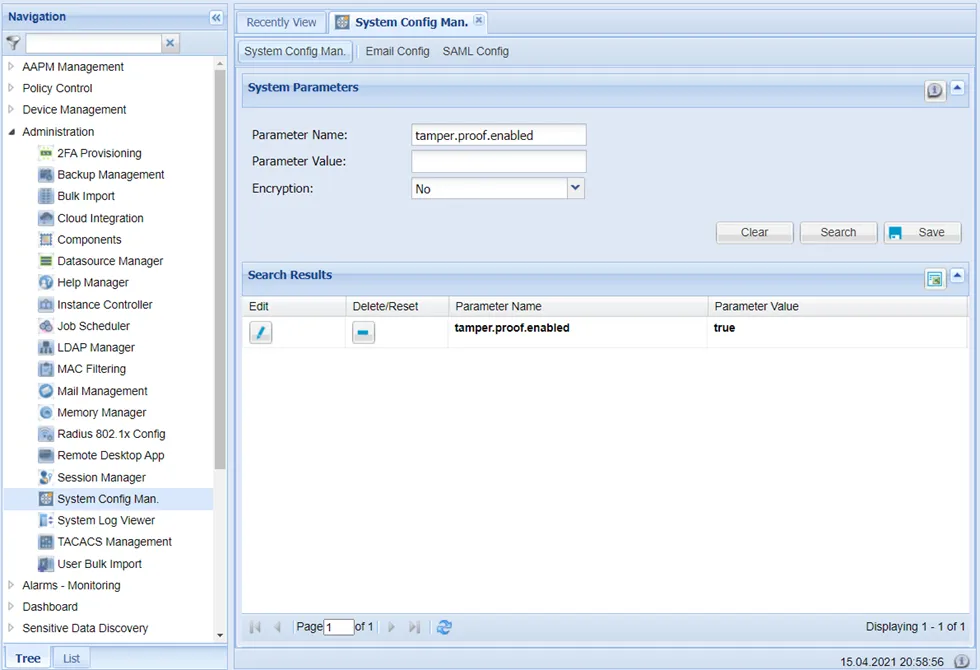The width and height of the screenshot is (980, 670).
Task: Click the page number input box
Action: (339, 627)
